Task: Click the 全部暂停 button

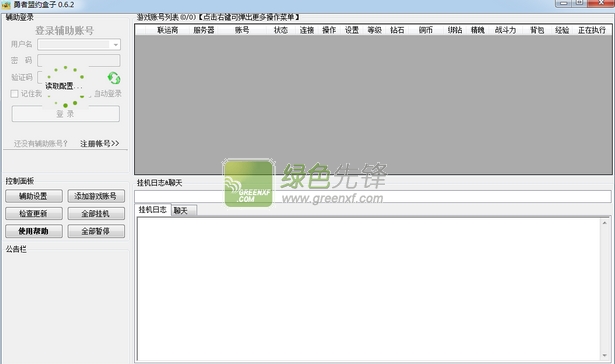Action: click(x=96, y=231)
